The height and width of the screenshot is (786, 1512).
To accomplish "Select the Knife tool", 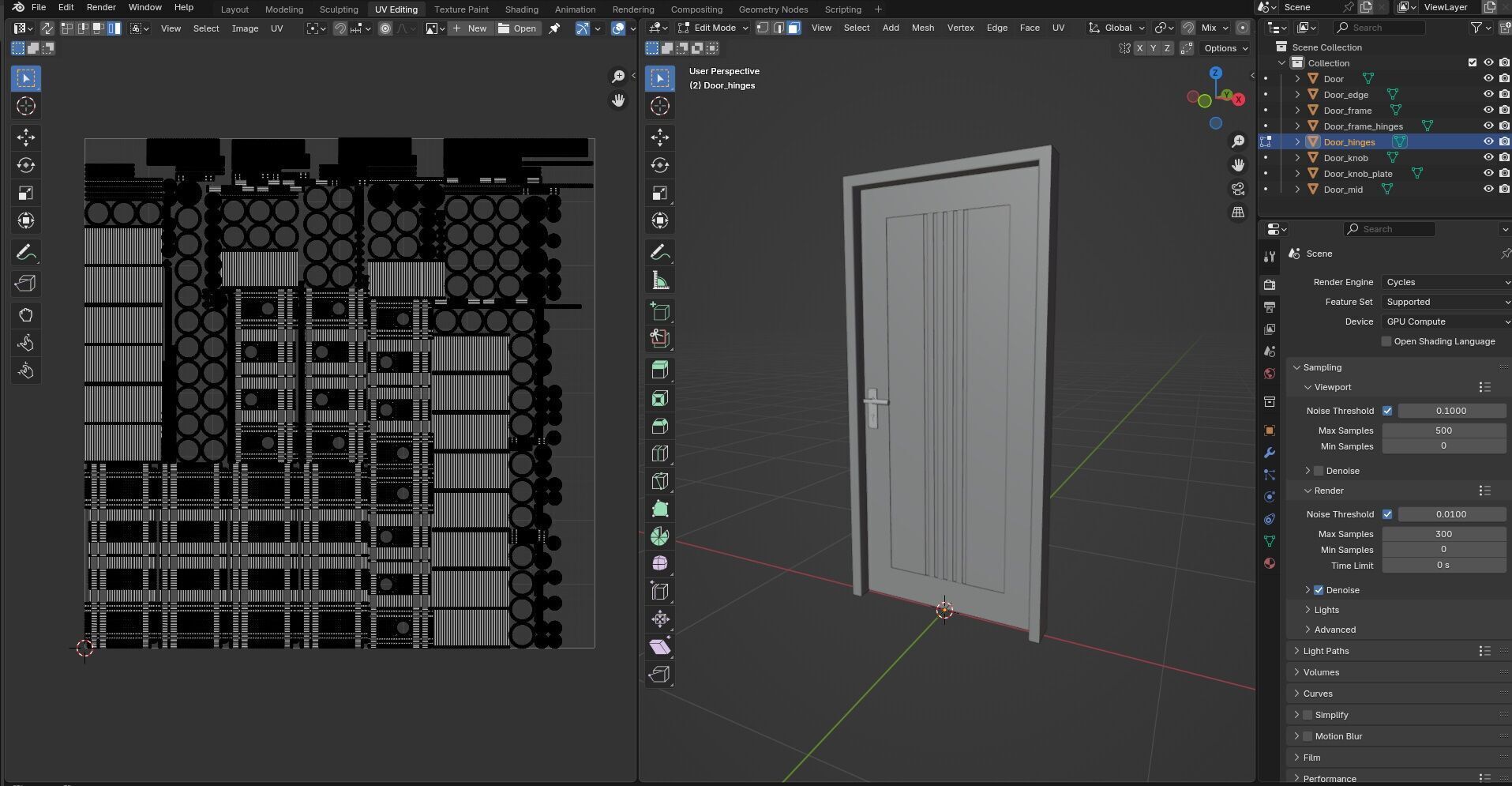I will 660,481.
